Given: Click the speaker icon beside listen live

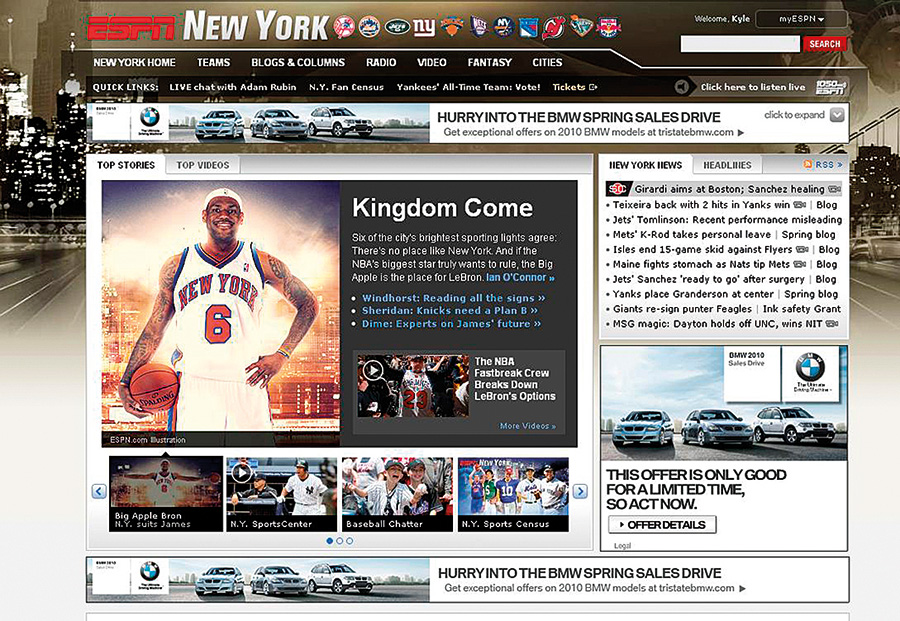Looking at the screenshot, I should [681, 87].
